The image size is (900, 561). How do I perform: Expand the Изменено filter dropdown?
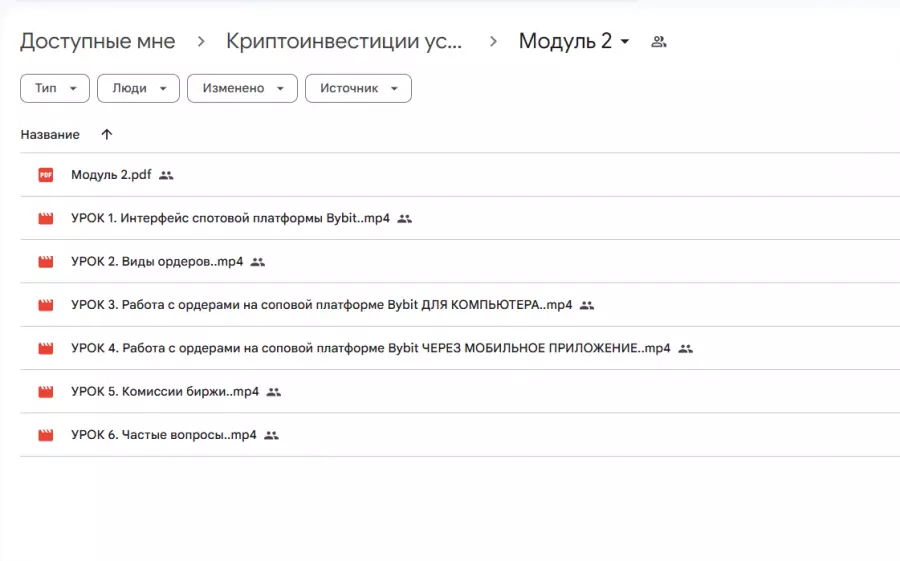(242, 88)
